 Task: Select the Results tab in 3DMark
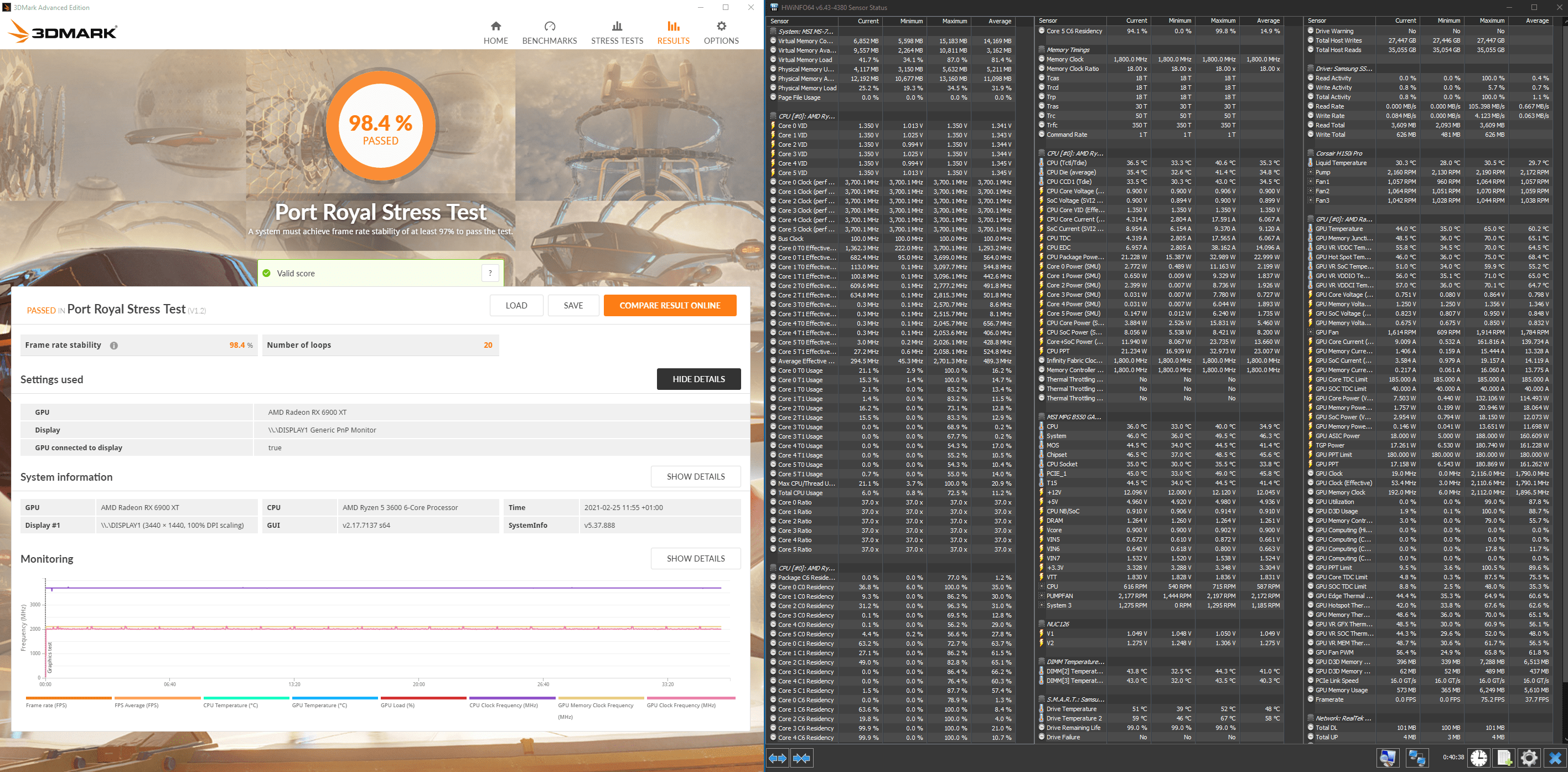(673, 33)
